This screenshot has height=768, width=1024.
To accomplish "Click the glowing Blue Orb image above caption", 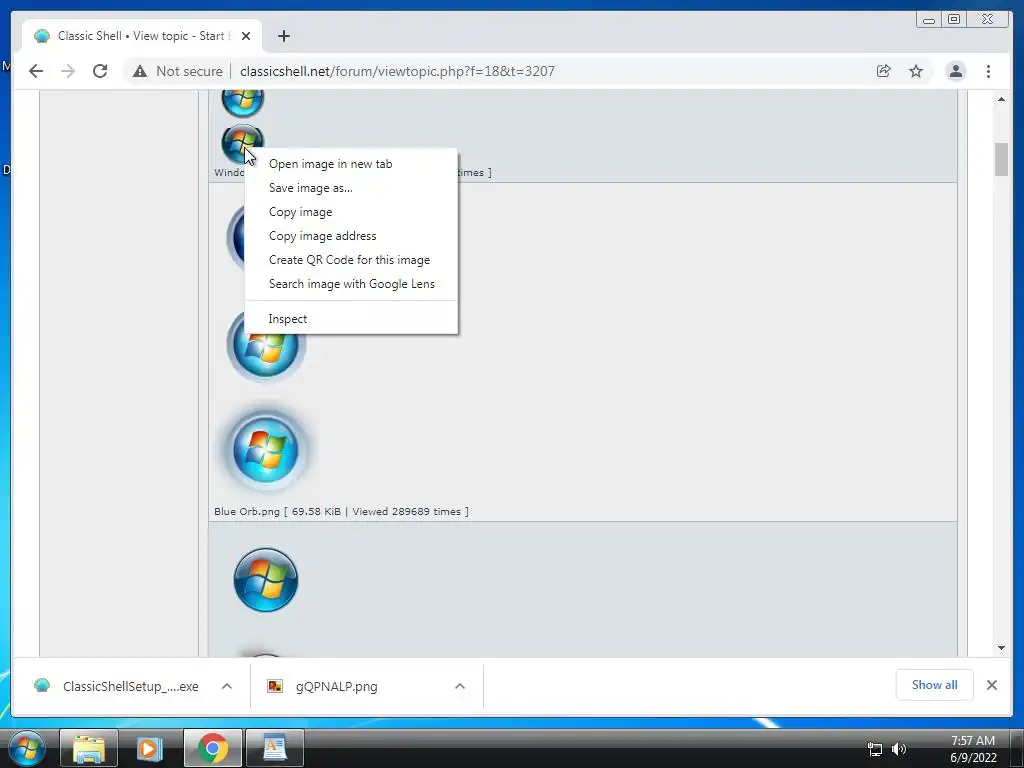I will click(266, 449).
